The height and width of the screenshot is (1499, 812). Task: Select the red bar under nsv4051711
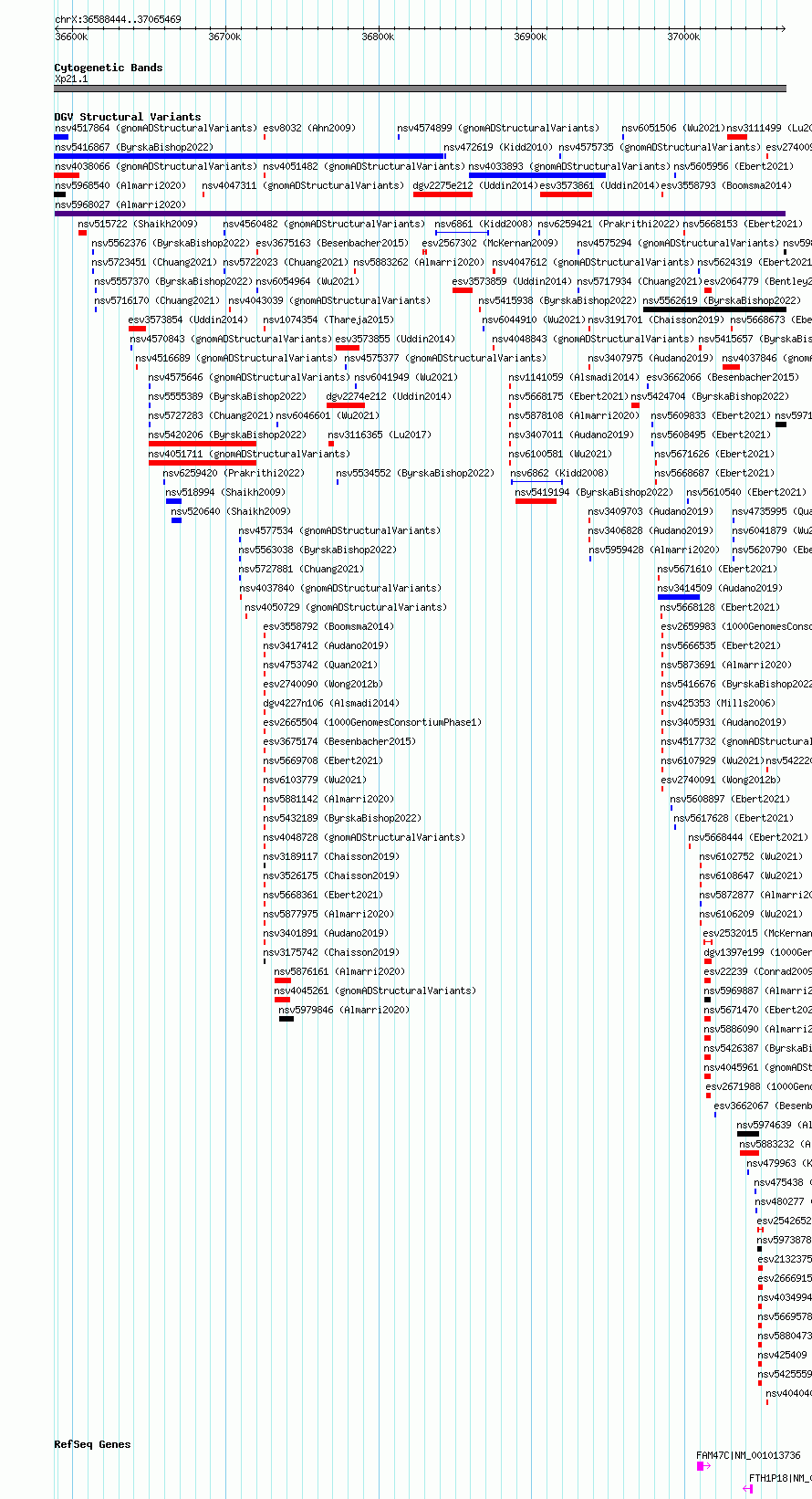[203, 463]
